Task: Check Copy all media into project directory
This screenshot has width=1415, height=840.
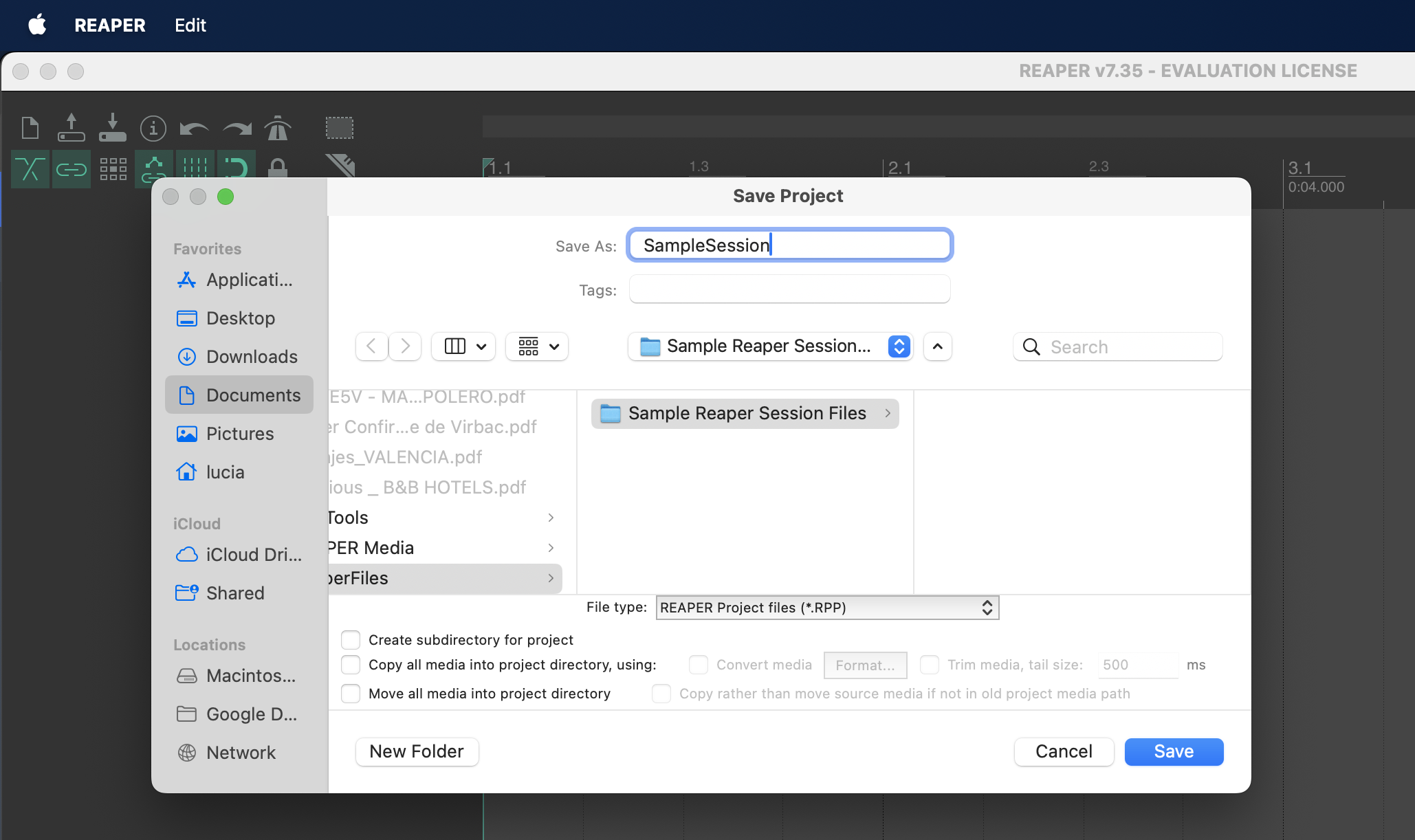Action: coord(351,665)
